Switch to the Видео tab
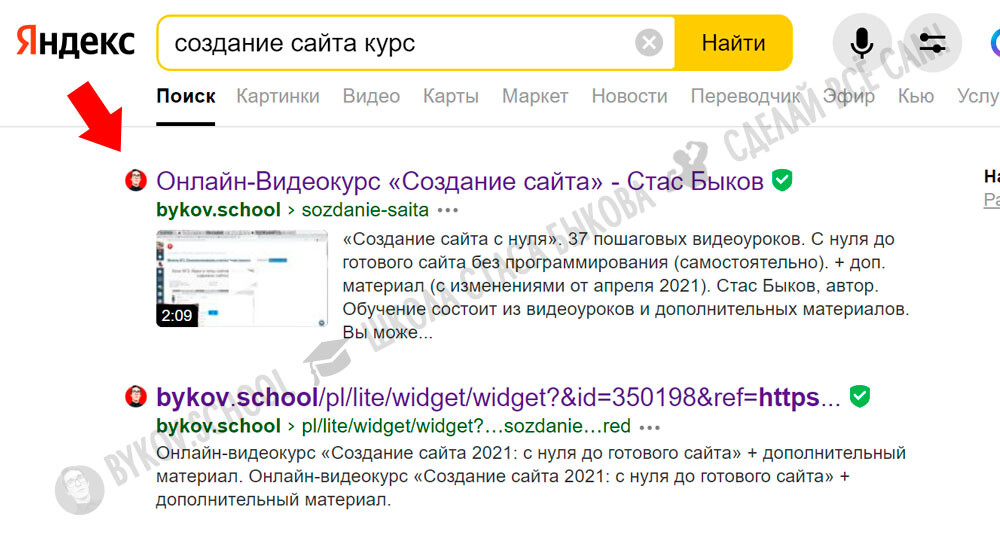The image size is (1000, 538). tap(371, 96)
